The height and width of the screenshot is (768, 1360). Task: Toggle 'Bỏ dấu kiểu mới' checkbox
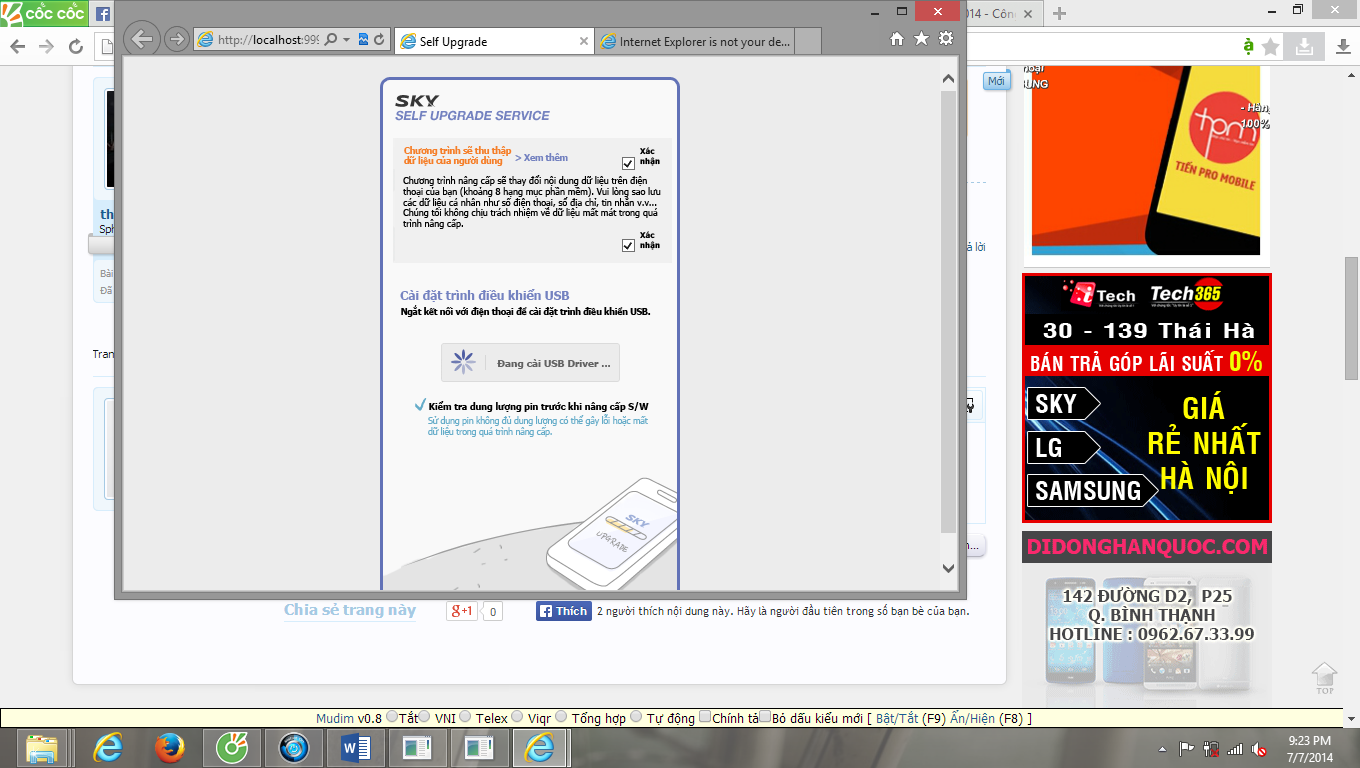coord(765,717)
